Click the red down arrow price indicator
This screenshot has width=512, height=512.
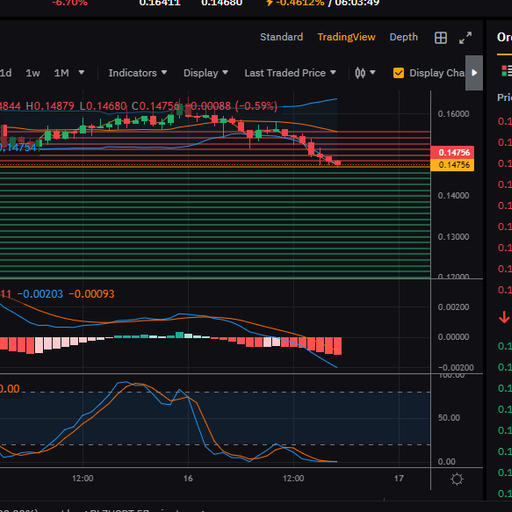504,317
